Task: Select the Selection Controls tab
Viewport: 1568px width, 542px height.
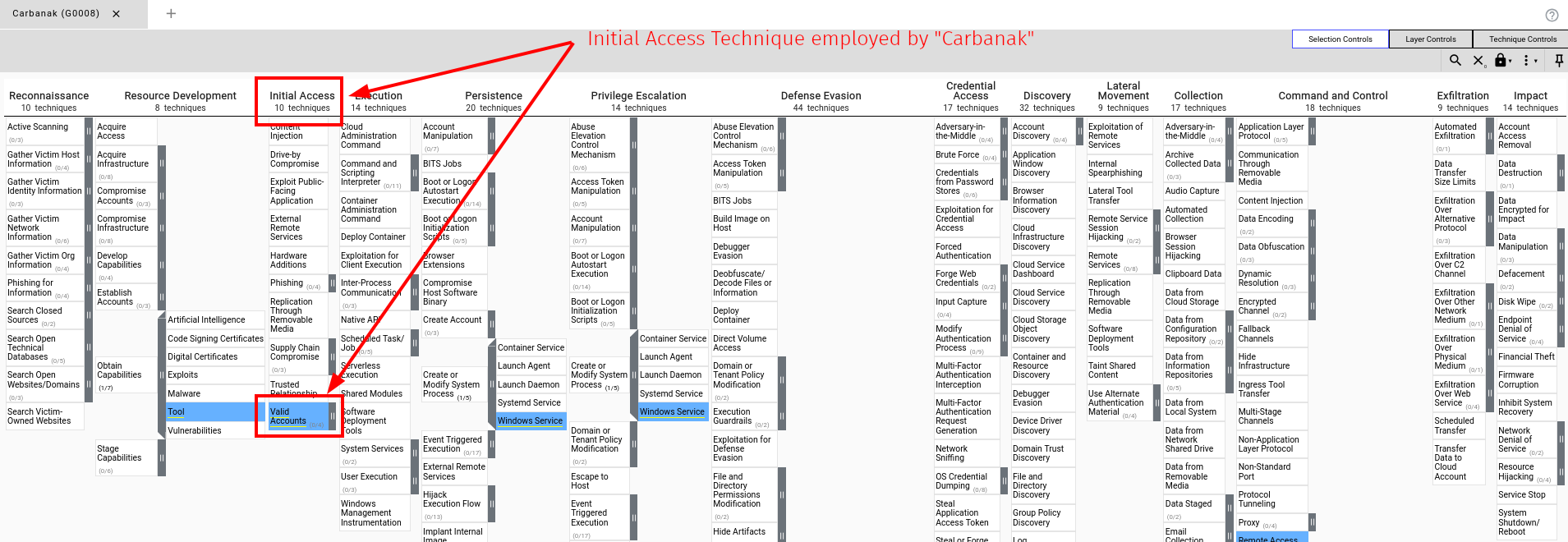Action: (x=1340, y=39)
